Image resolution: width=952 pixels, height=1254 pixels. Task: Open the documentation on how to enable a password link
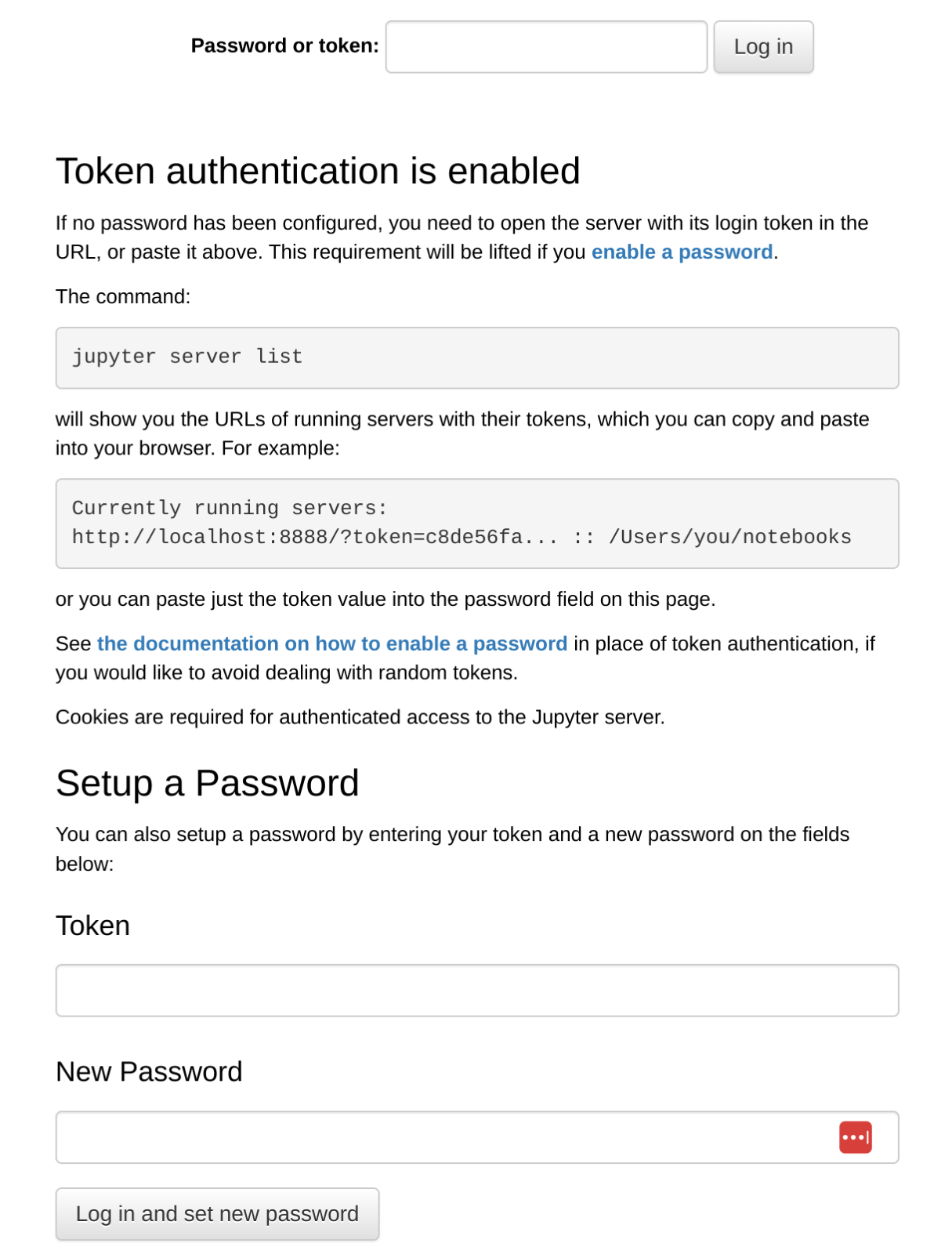(x=332, y=644)
